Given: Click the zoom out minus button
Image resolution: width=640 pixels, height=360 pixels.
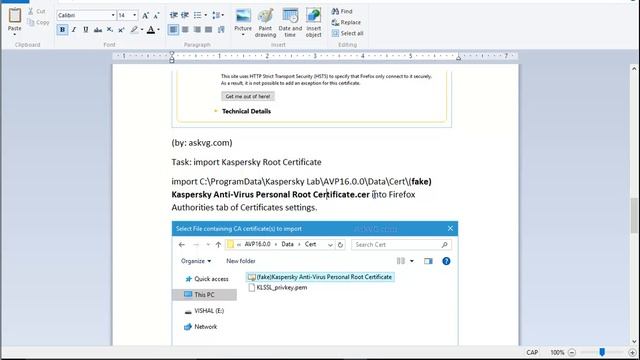Looking at the screenshot, I should click(x=572, y=352).
